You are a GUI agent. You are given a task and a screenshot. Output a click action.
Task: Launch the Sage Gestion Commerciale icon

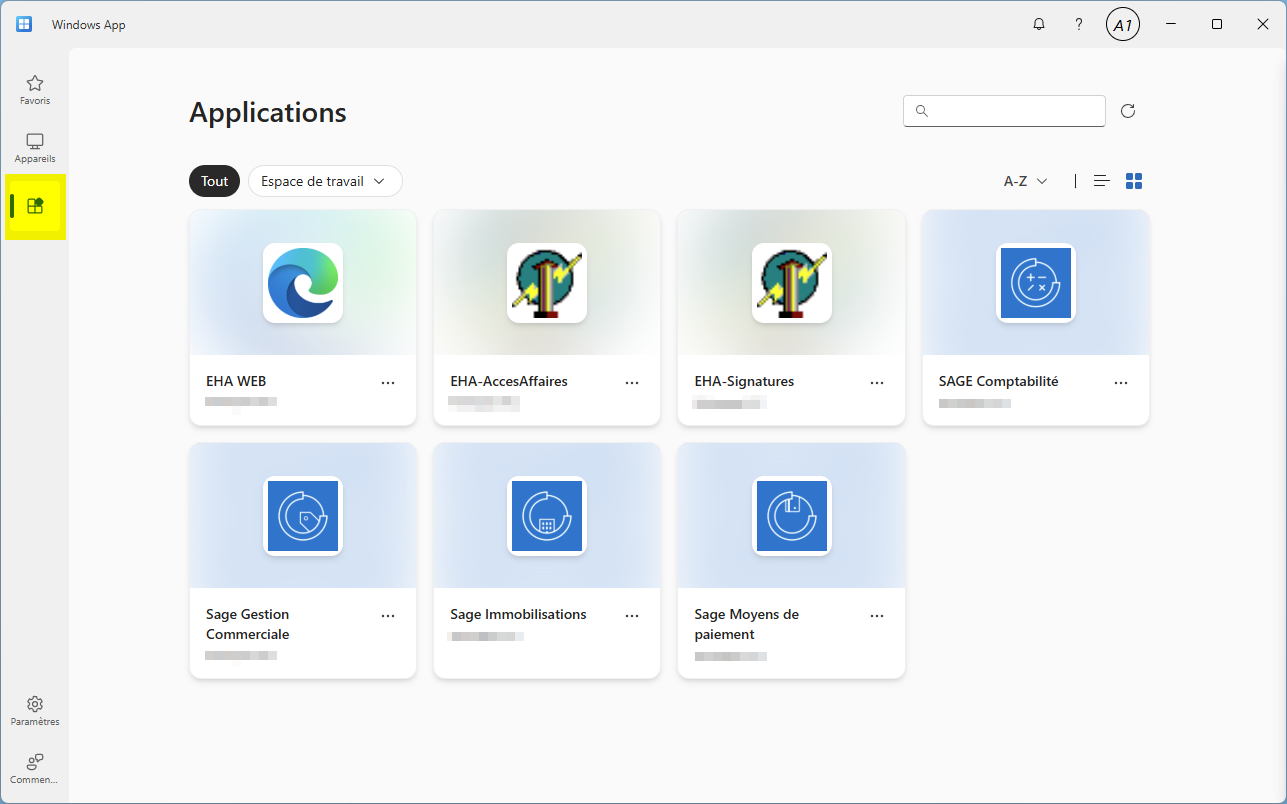(303, 516)
